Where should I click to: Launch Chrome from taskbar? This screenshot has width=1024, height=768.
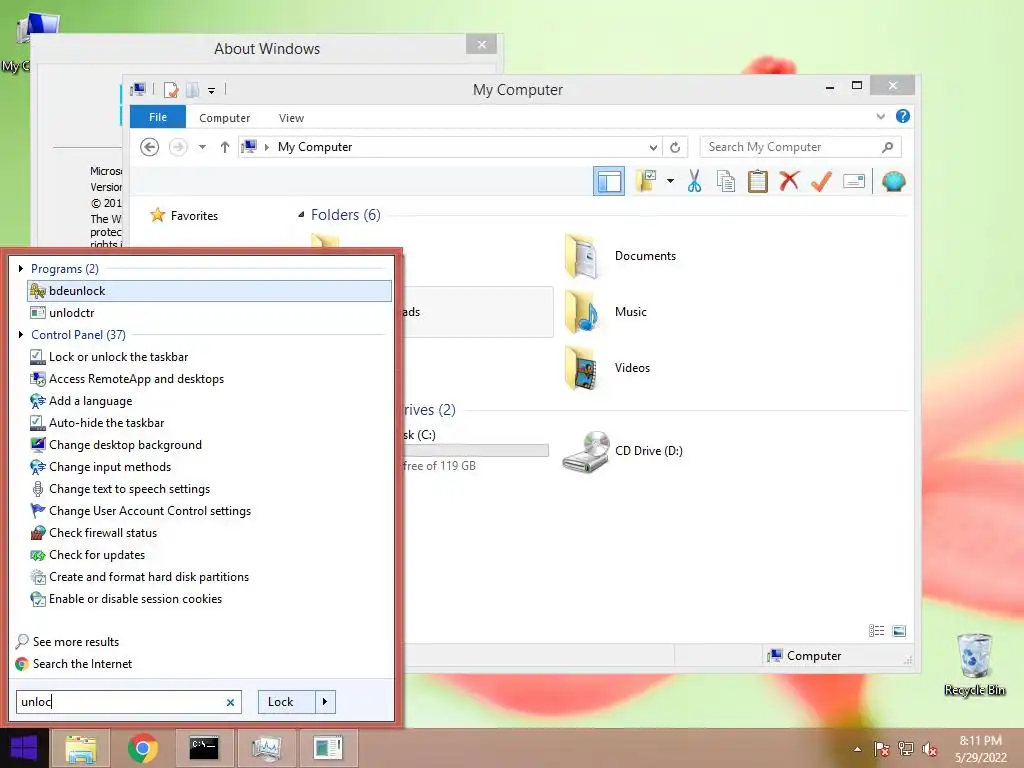(142, 748)
